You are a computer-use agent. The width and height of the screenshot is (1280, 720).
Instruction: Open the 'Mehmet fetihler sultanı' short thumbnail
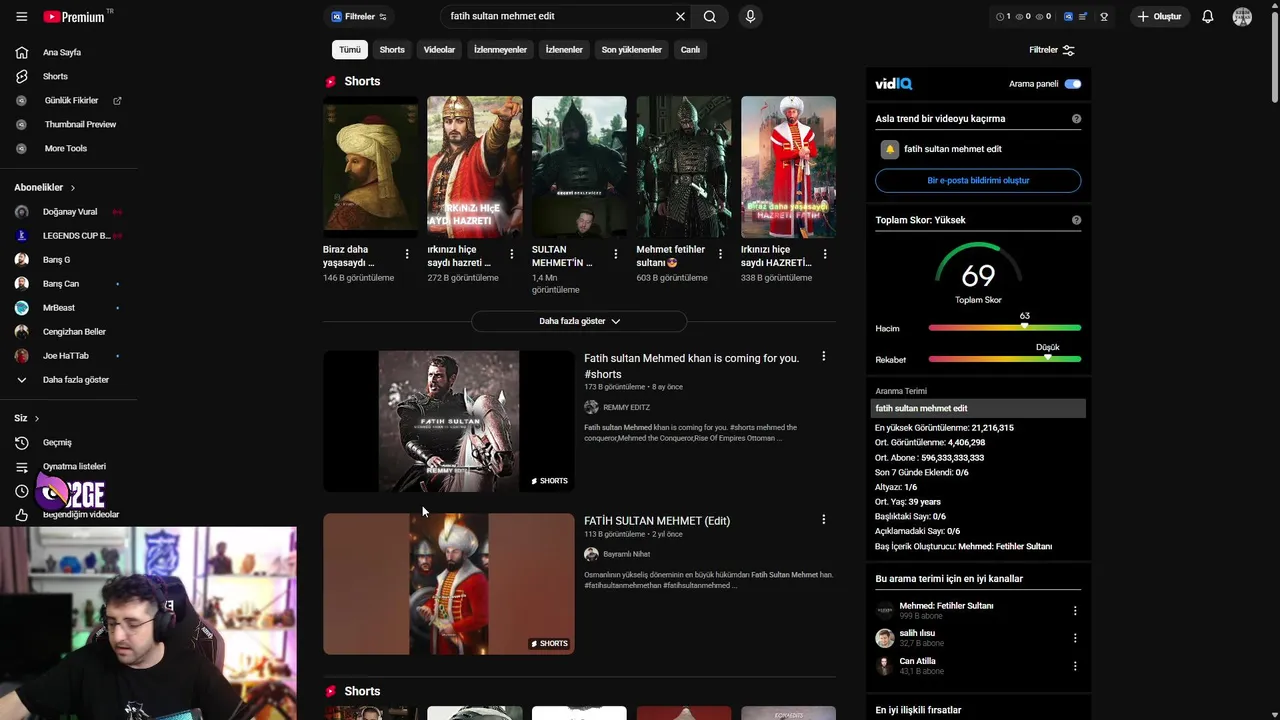tap(684, 167)
